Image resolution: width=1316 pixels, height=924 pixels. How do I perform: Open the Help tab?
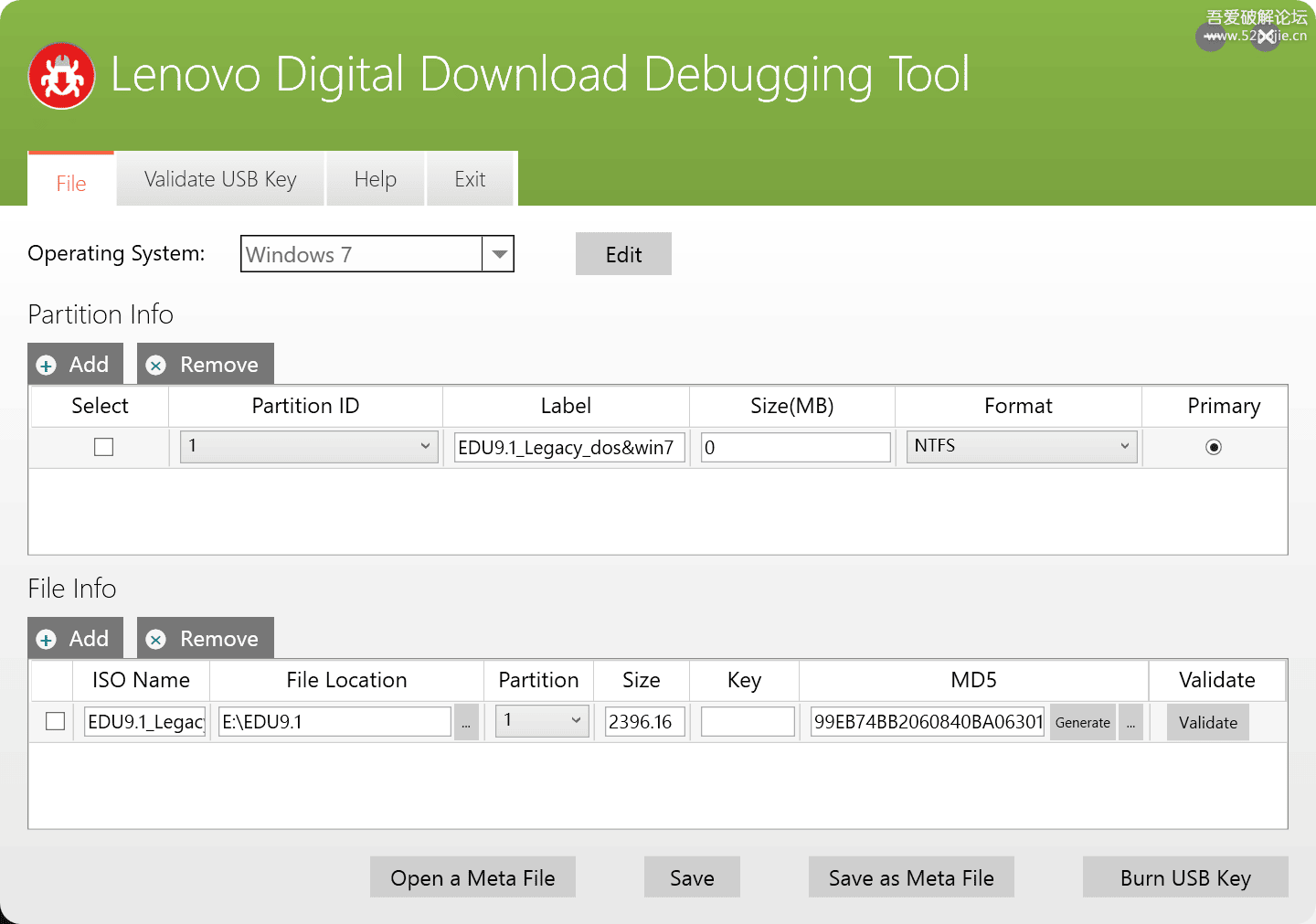click(376, 179)
